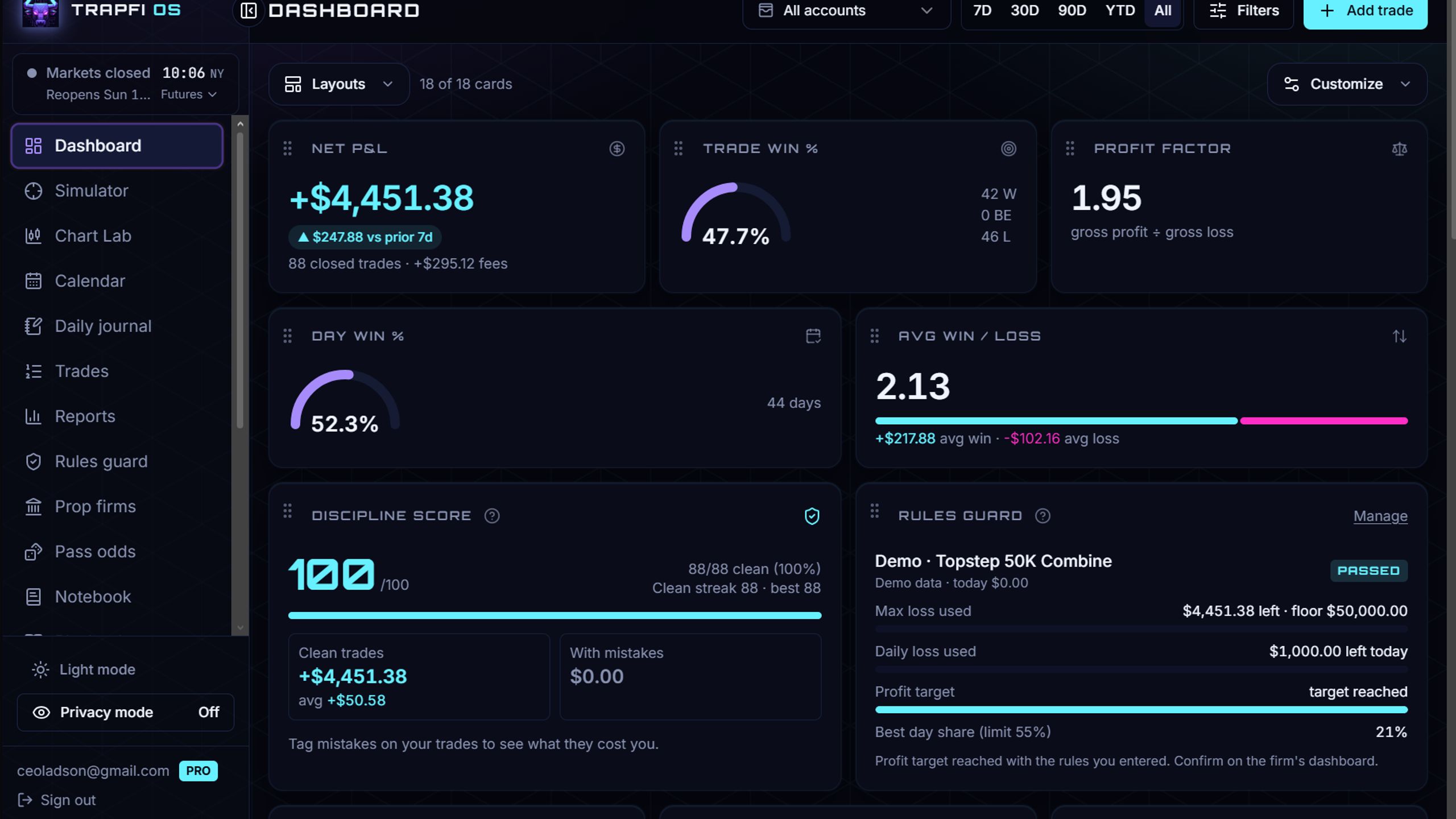Grab the Avg Win / Loss drag handle
This screenshot has height=819, width=1456.
pos(874,336)
